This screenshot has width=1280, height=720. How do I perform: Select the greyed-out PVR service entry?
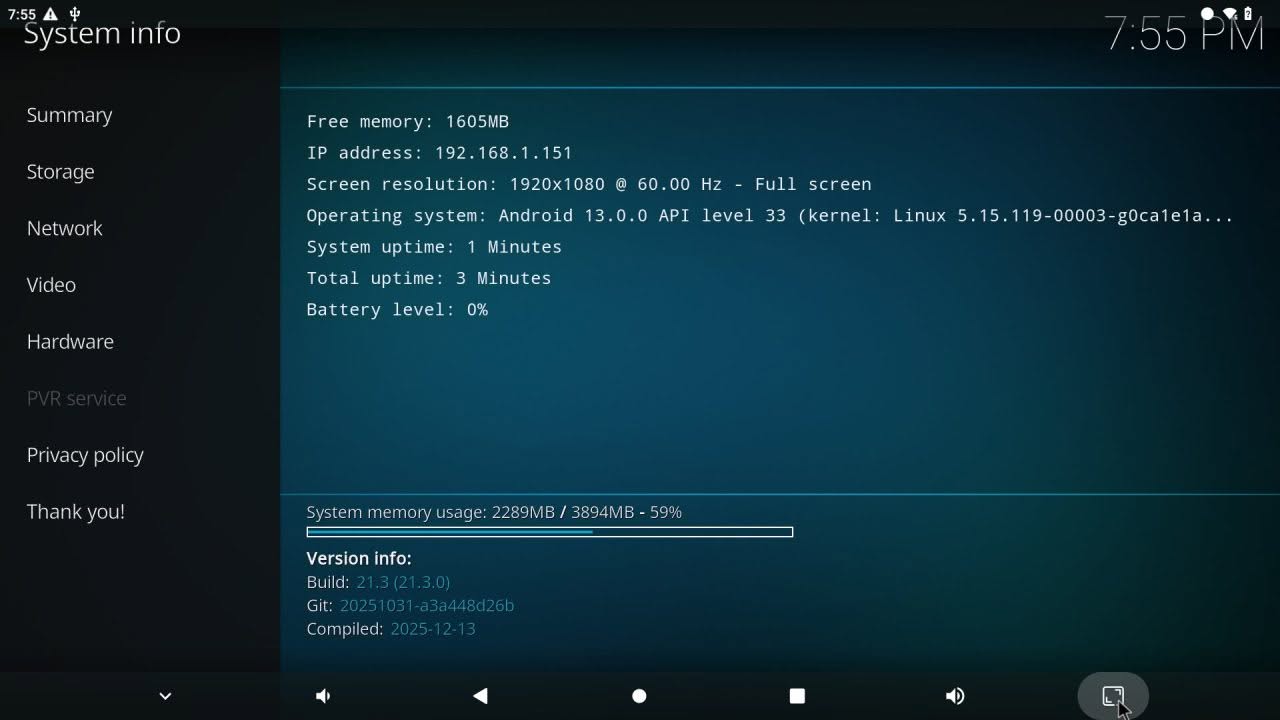[76, 398]
